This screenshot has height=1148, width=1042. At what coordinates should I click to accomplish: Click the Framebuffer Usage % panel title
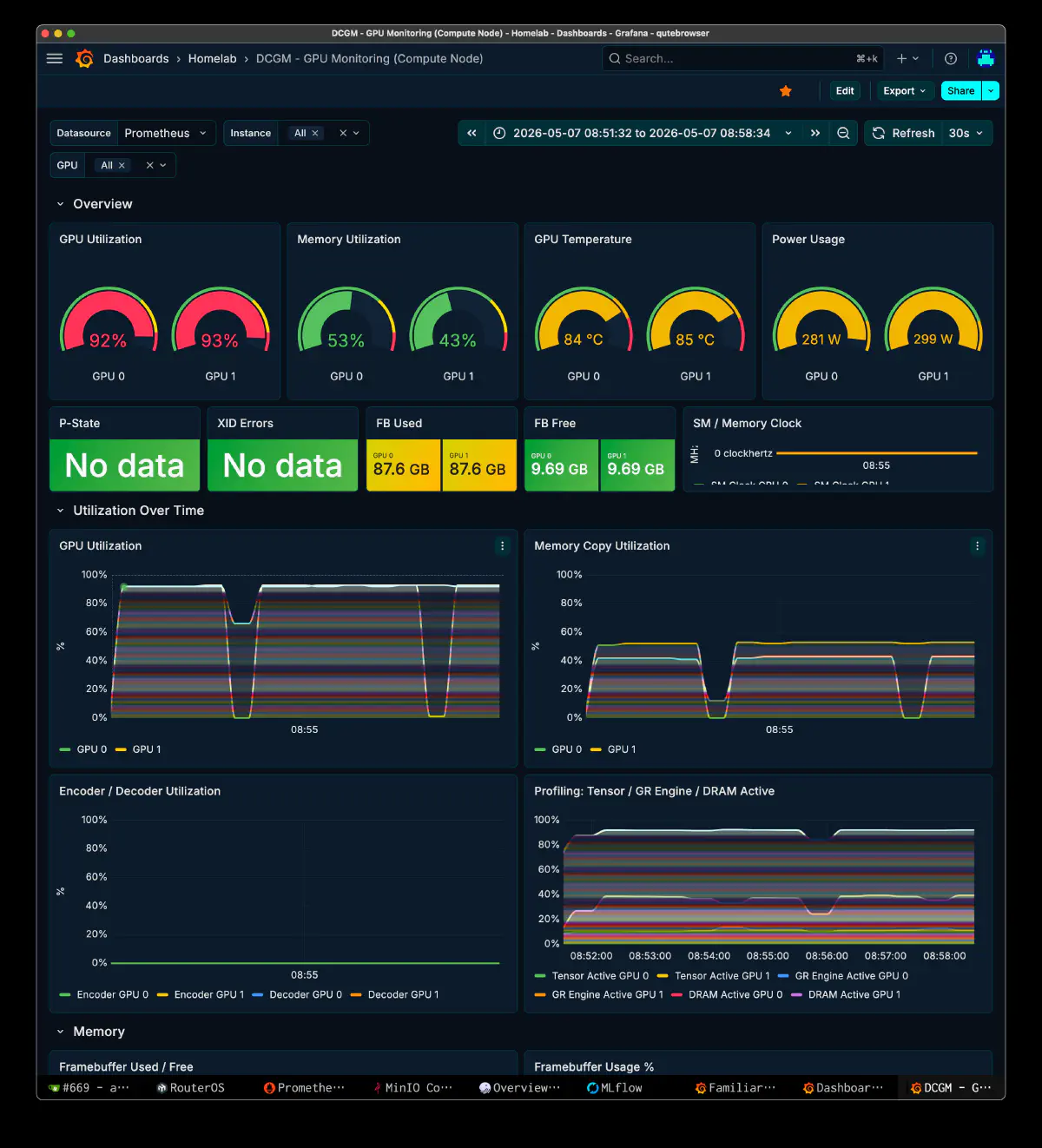coord(594,1066)
